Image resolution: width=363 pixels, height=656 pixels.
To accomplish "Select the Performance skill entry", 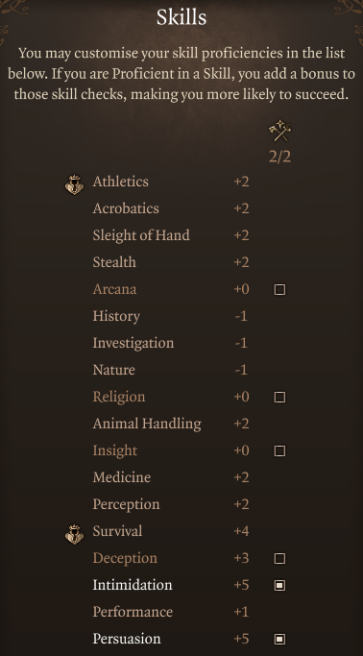I will [x=133, y=612].
